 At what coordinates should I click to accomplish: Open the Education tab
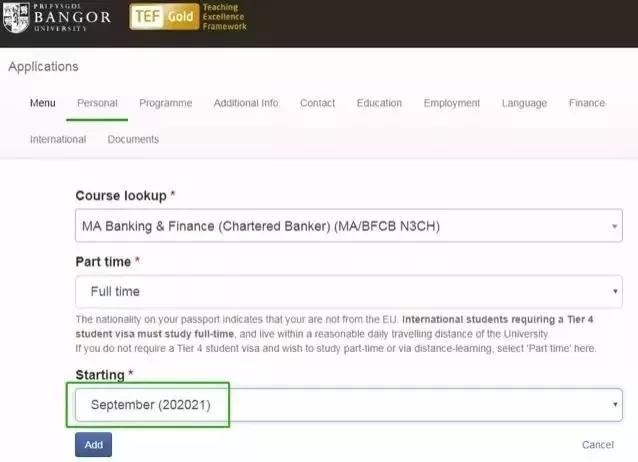click(x=379, y=103)
